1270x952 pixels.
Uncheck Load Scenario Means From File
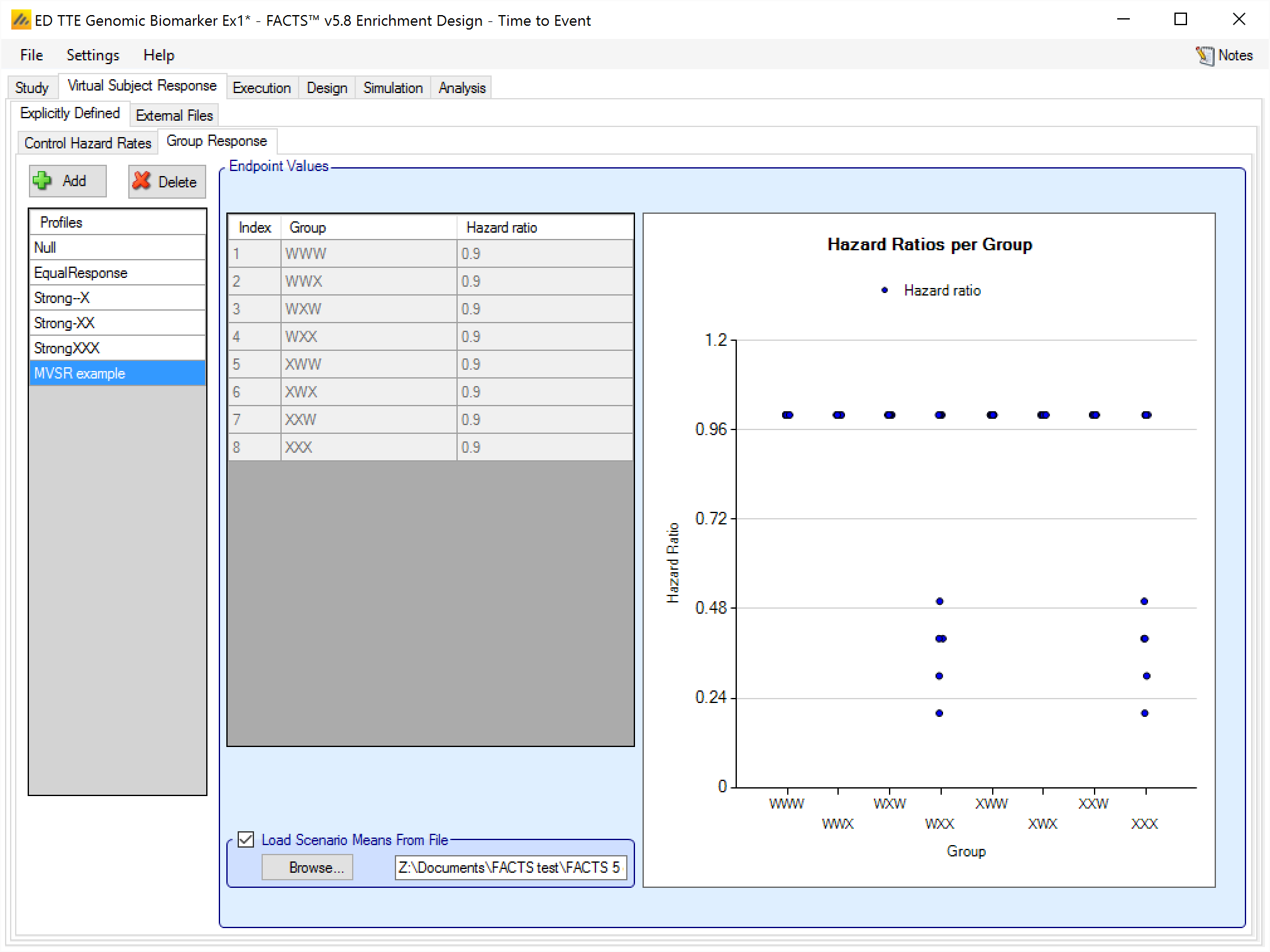pyautogui.click(x=246, y=839)
